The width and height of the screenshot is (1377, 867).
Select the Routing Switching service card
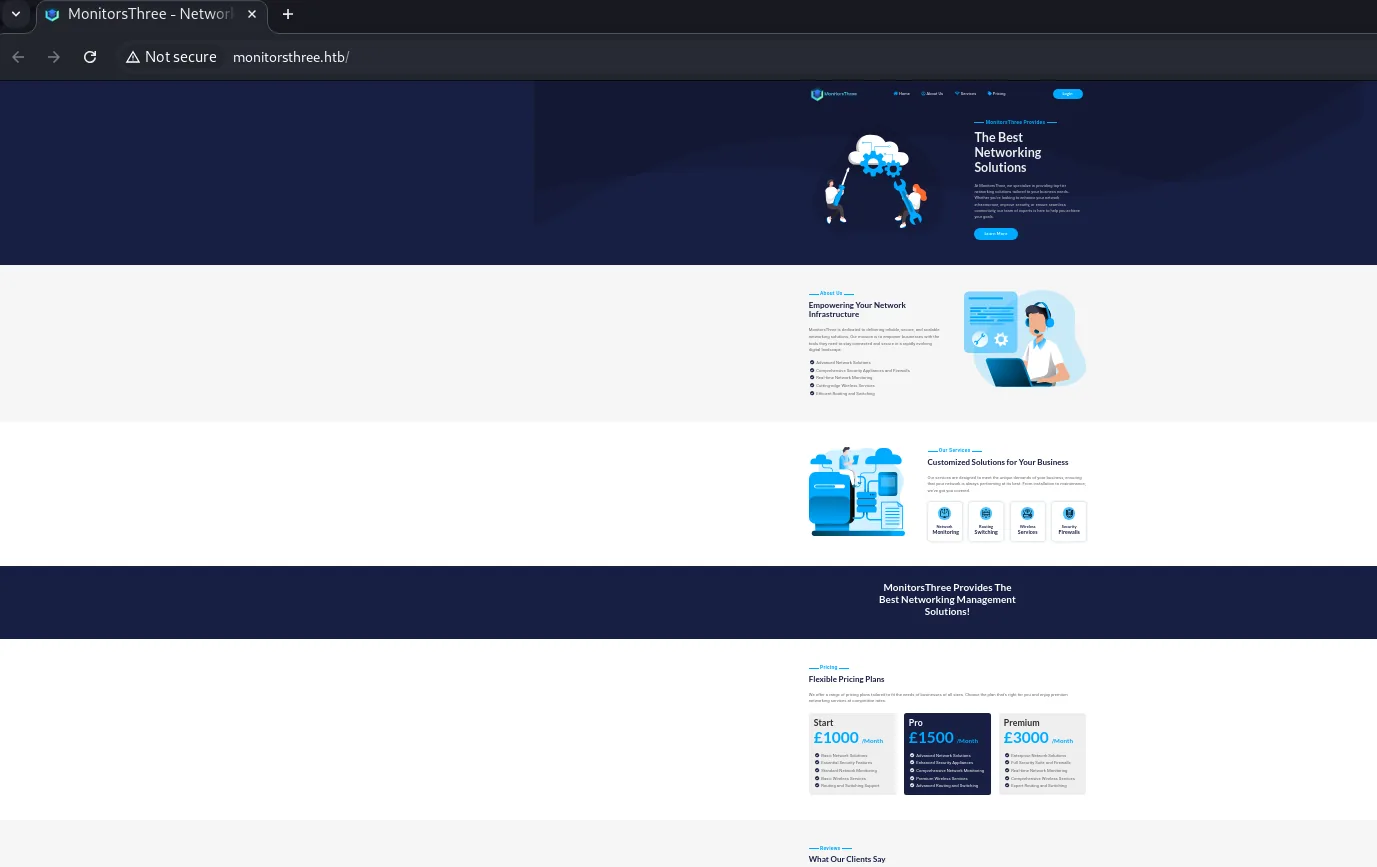[x=986, y=521]
